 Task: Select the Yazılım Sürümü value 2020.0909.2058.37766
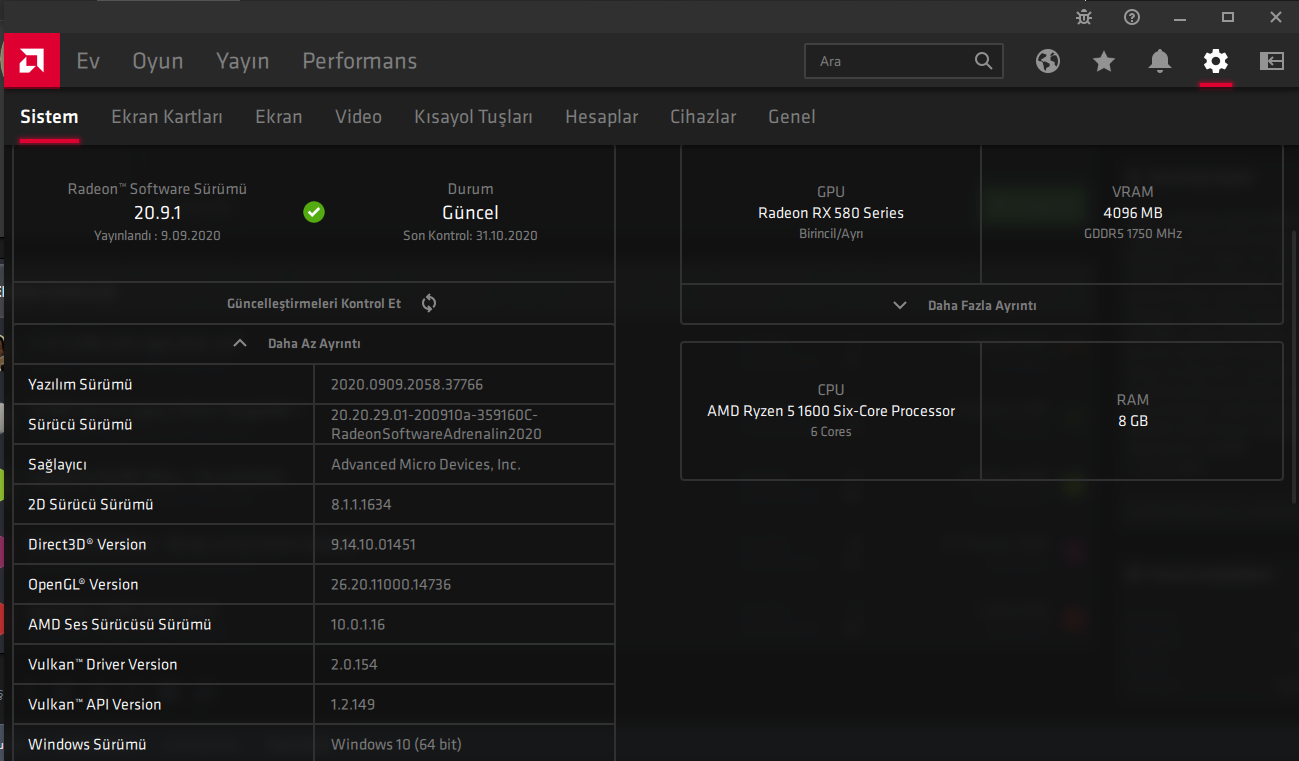point(407,384)
